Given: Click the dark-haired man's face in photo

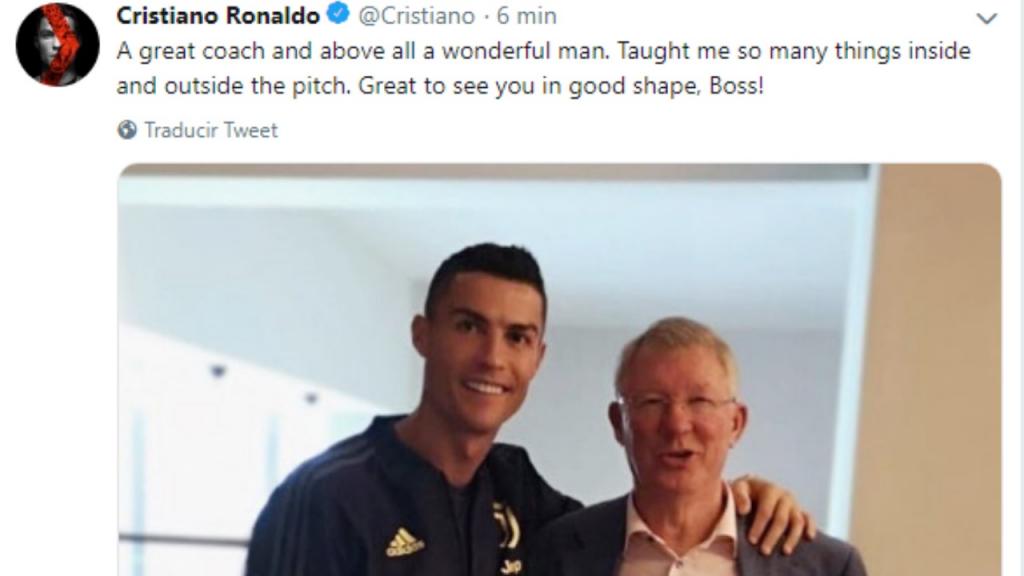Looking at the screenshot, I should pyautogui.click(x=482, y=346).
